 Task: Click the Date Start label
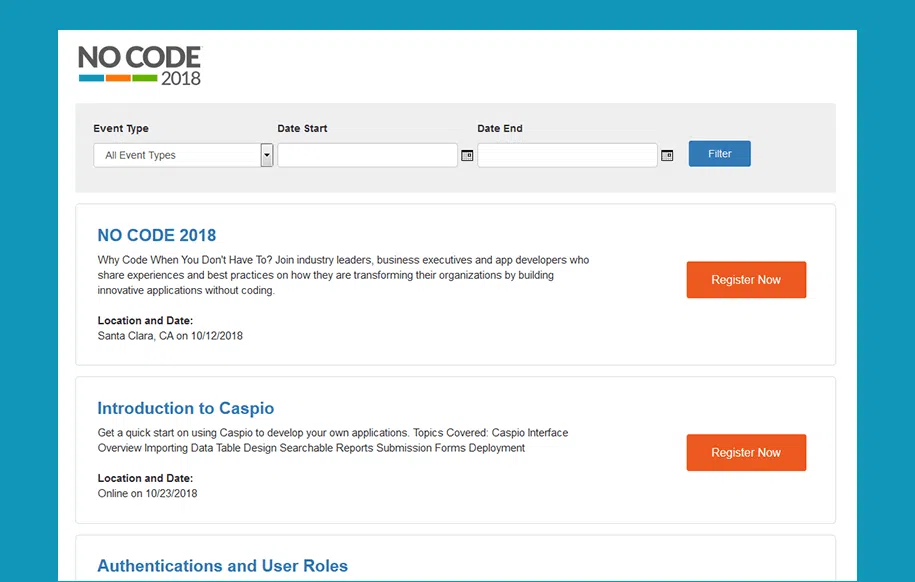tap(302, 128)
